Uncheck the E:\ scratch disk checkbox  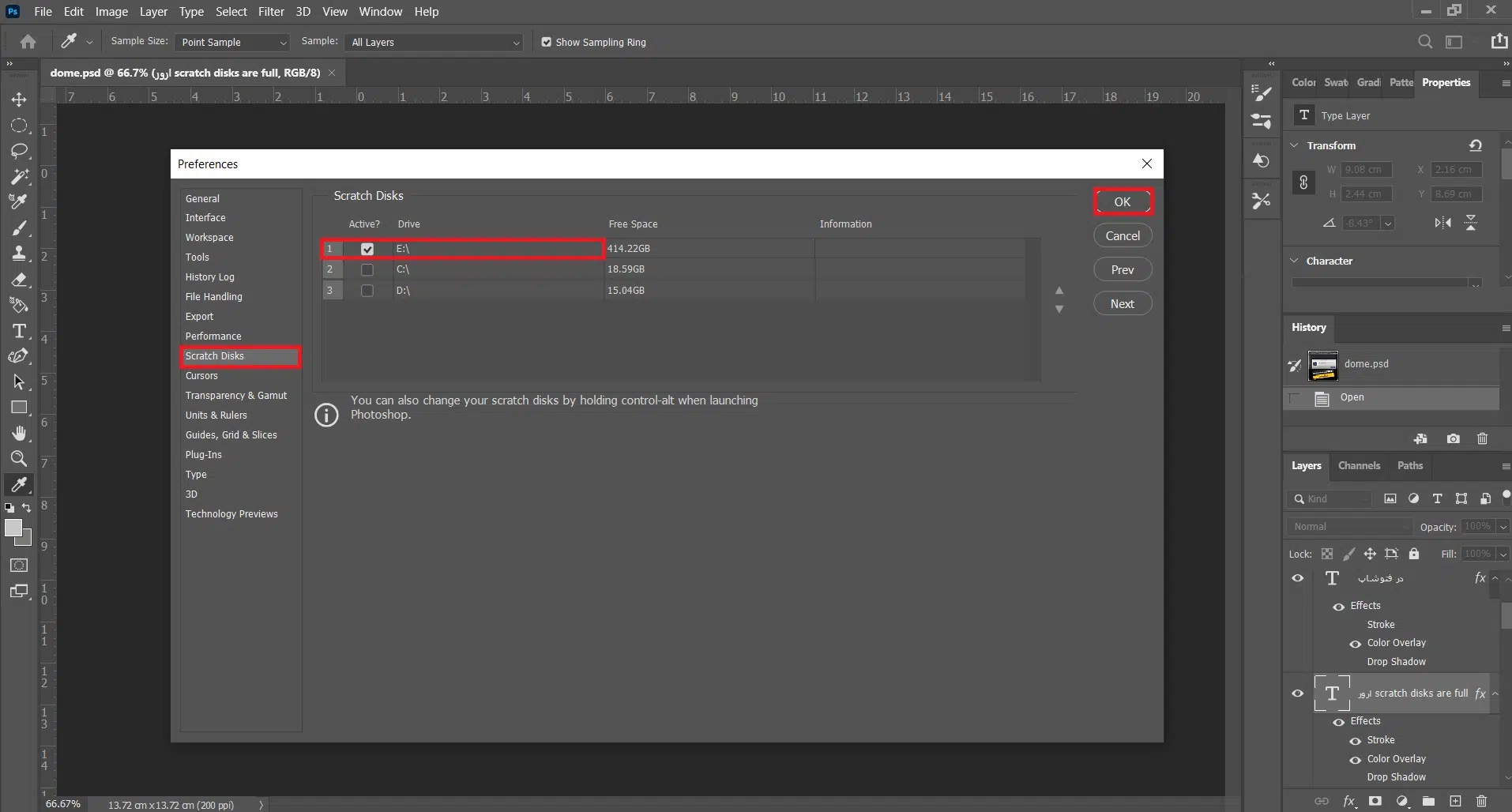367,249
